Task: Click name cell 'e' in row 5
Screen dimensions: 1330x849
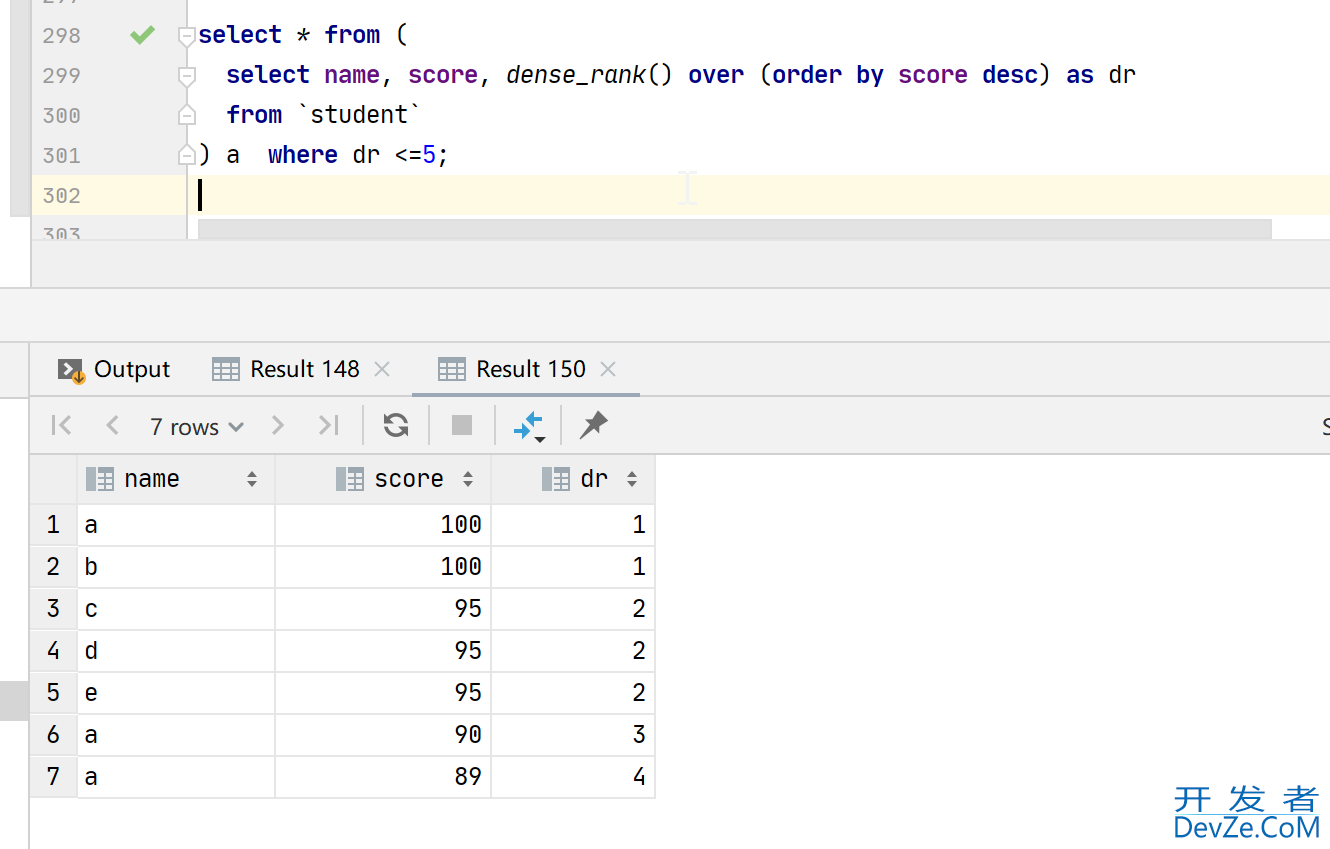Action: pos(176,693)
